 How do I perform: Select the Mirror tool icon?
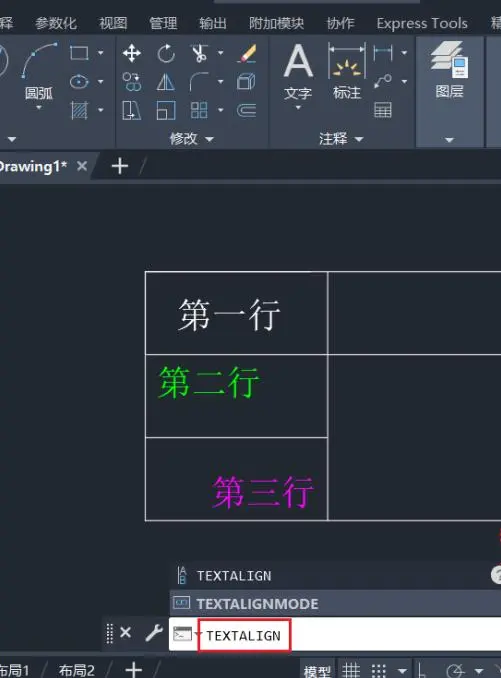(x=166, y=82)
